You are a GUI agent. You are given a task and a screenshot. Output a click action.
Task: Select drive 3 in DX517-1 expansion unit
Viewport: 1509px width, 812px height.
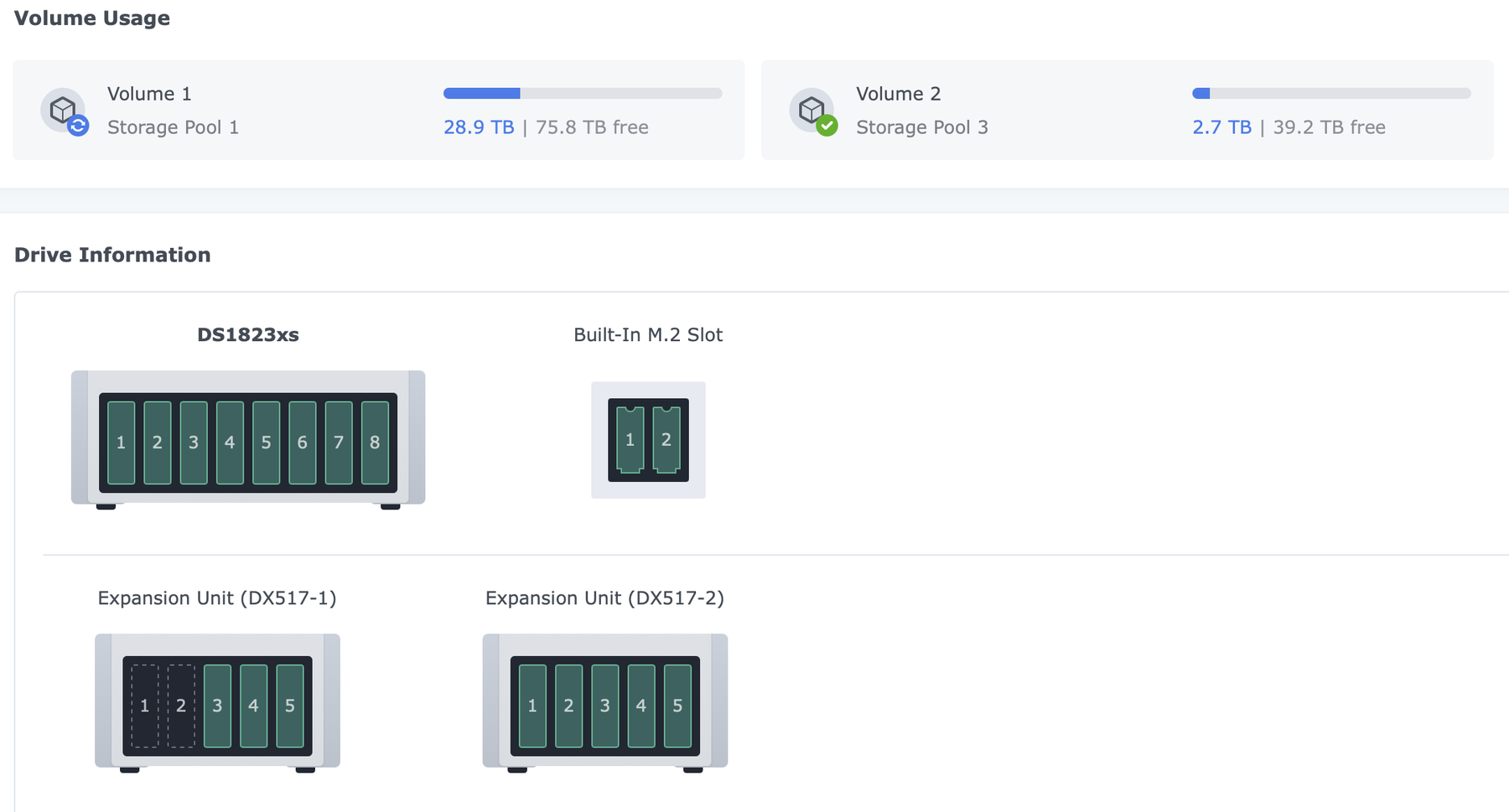click(217, 706)
